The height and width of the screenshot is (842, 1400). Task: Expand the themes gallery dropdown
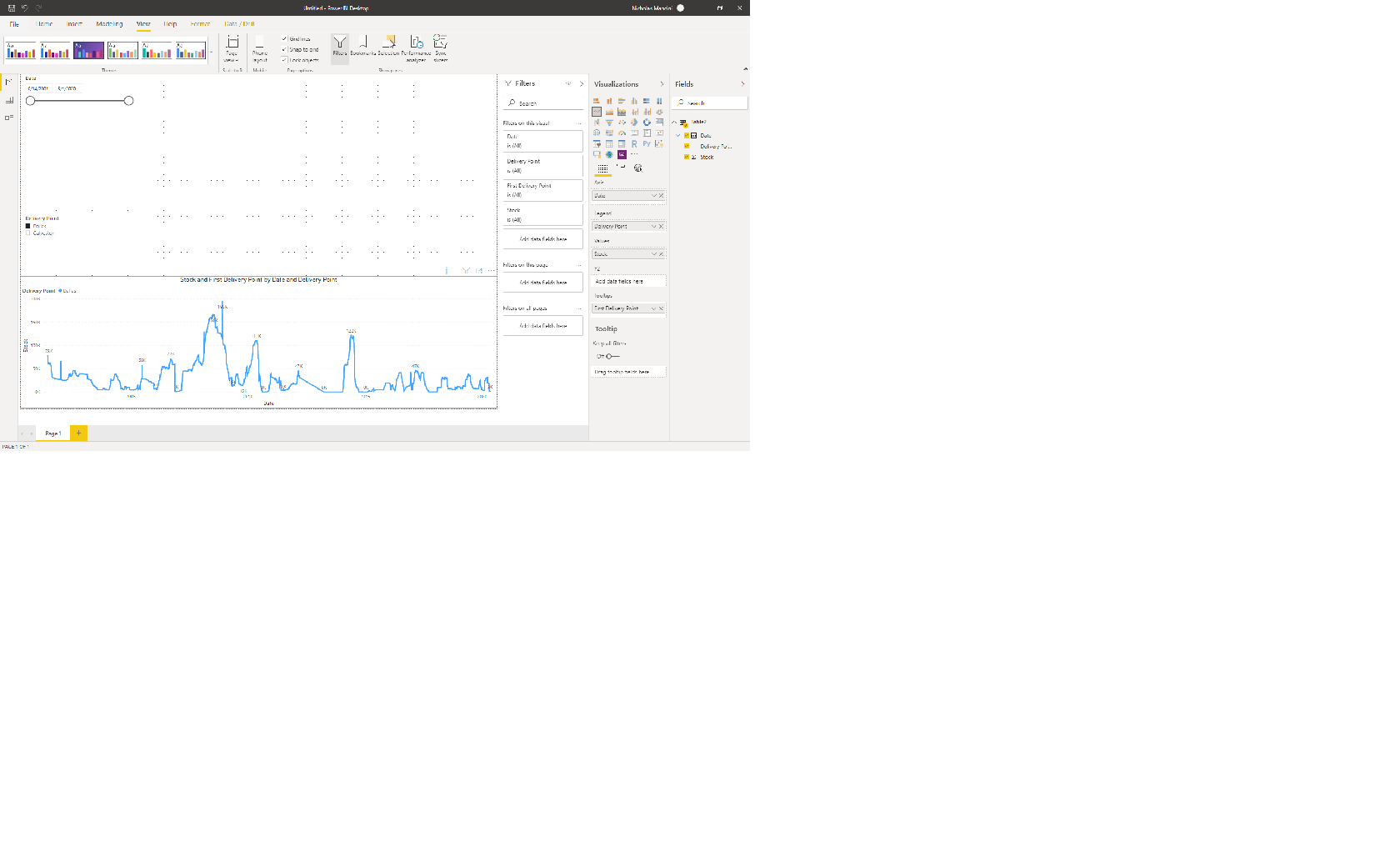click(211, 52)
